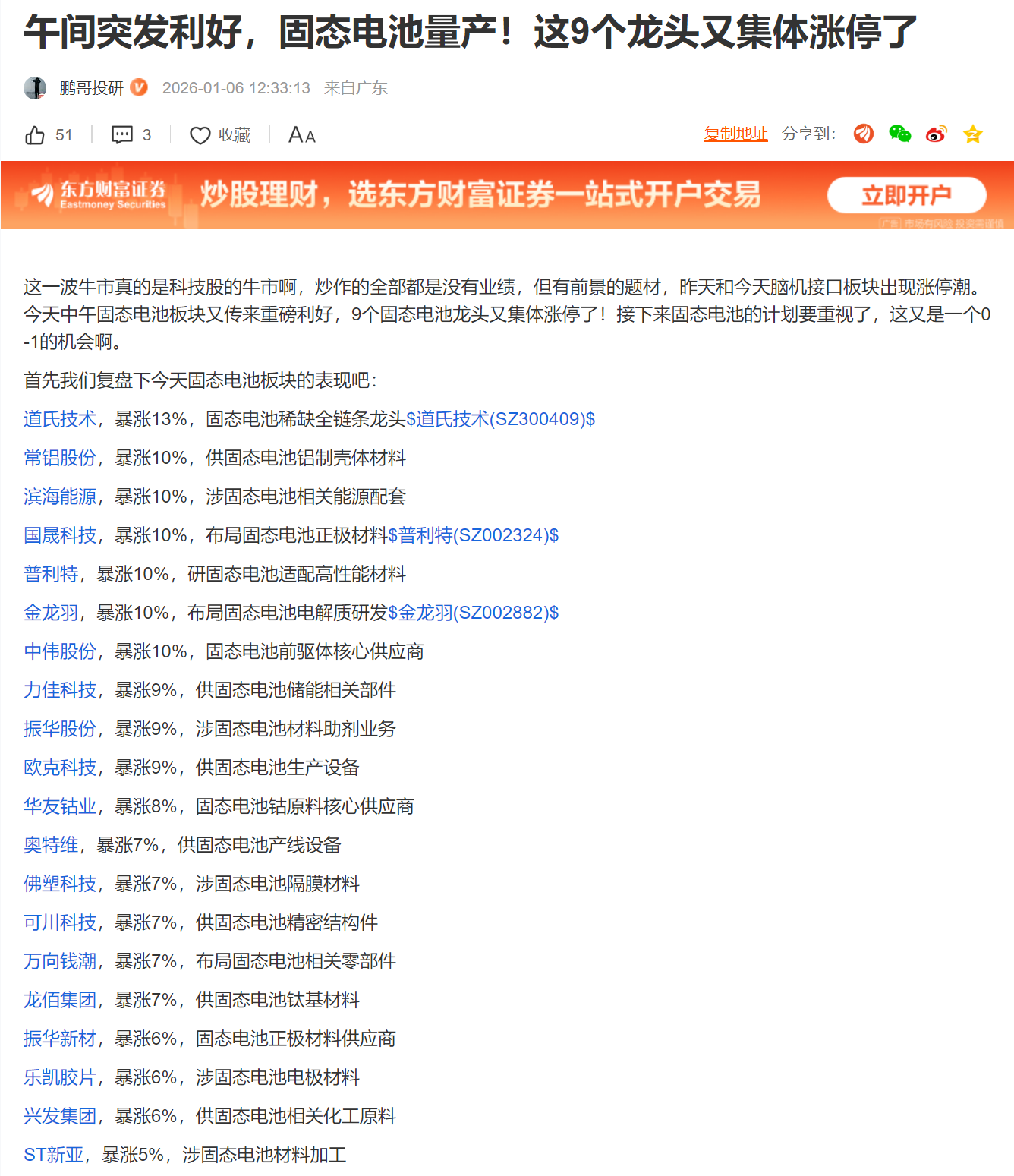Viewport: 1014px width, 1176px height.
Task: Open the 力佳科技 stock link
Action: 60,690
